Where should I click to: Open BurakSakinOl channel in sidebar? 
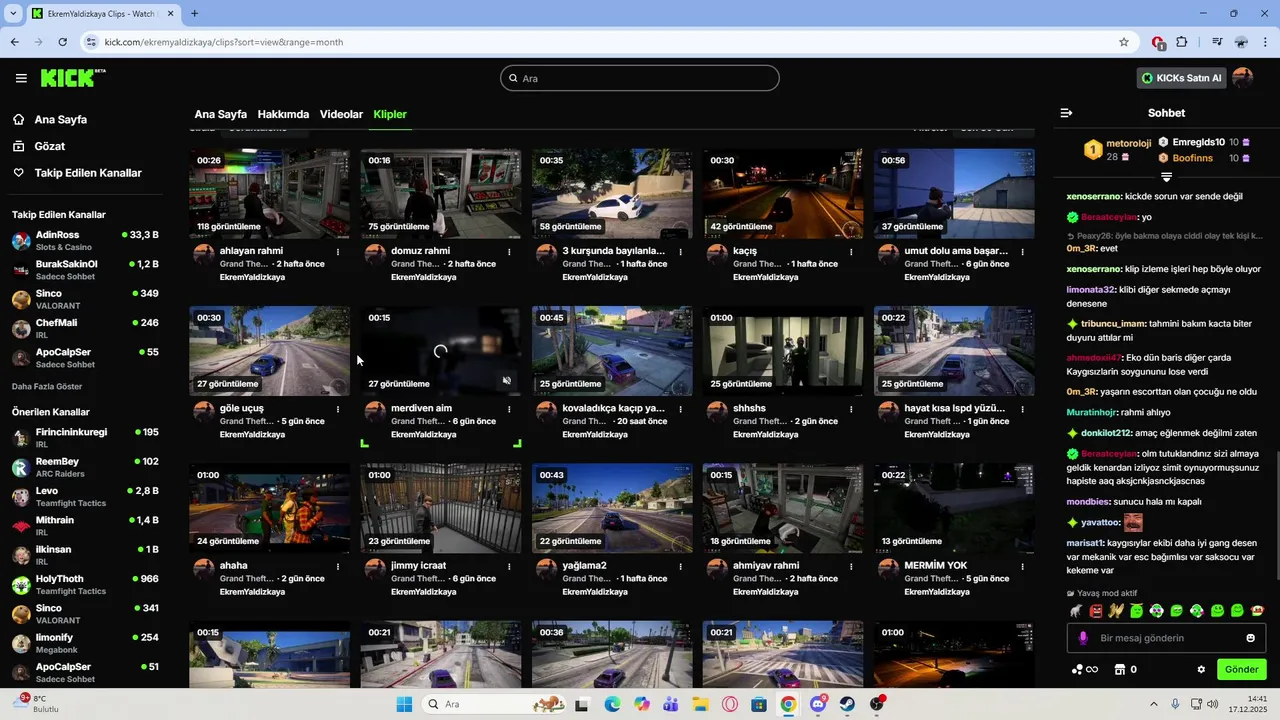pos(85,270)
